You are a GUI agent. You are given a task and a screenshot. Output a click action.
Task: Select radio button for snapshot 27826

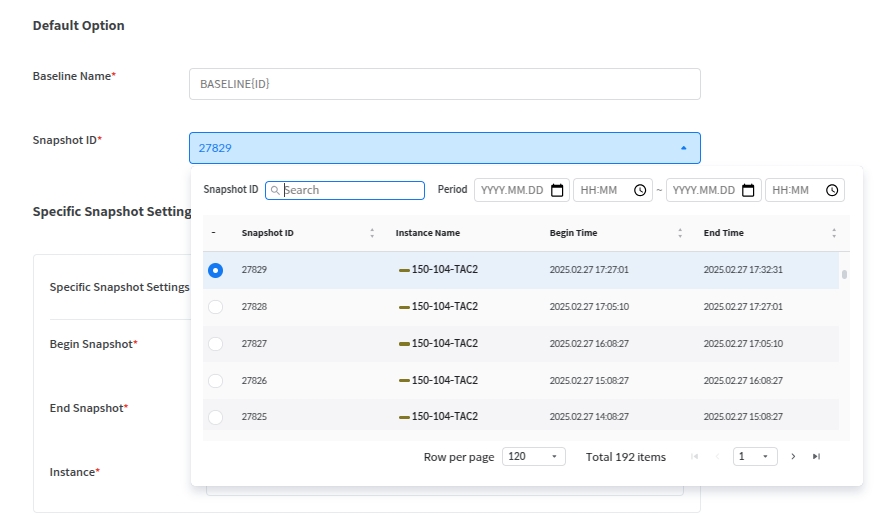click(215, 381)
